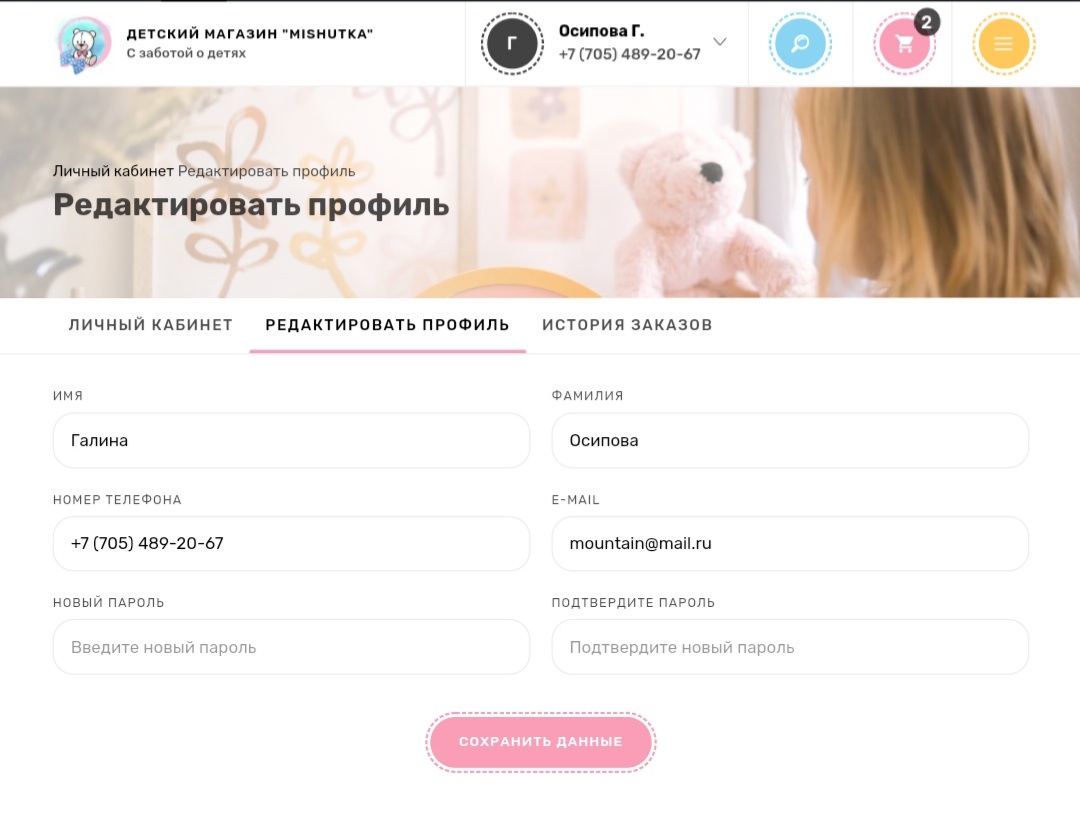Open the История заказов tab
Image resolution: width=1080 pixels, height=834 pixels.
tap(627, 325)
